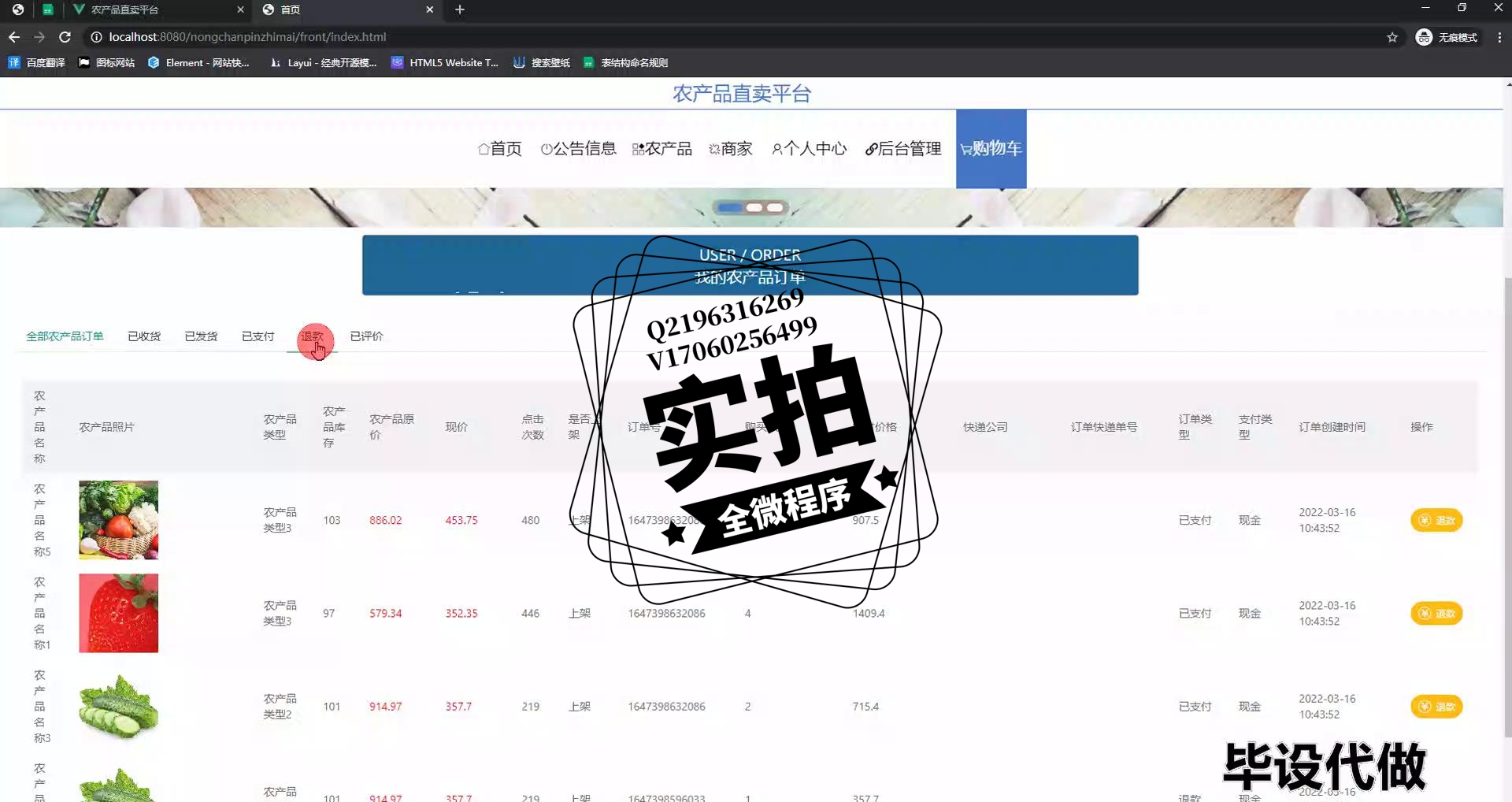Close the 首页 browser tab
1512x802 pixels.
coord(429,9)
